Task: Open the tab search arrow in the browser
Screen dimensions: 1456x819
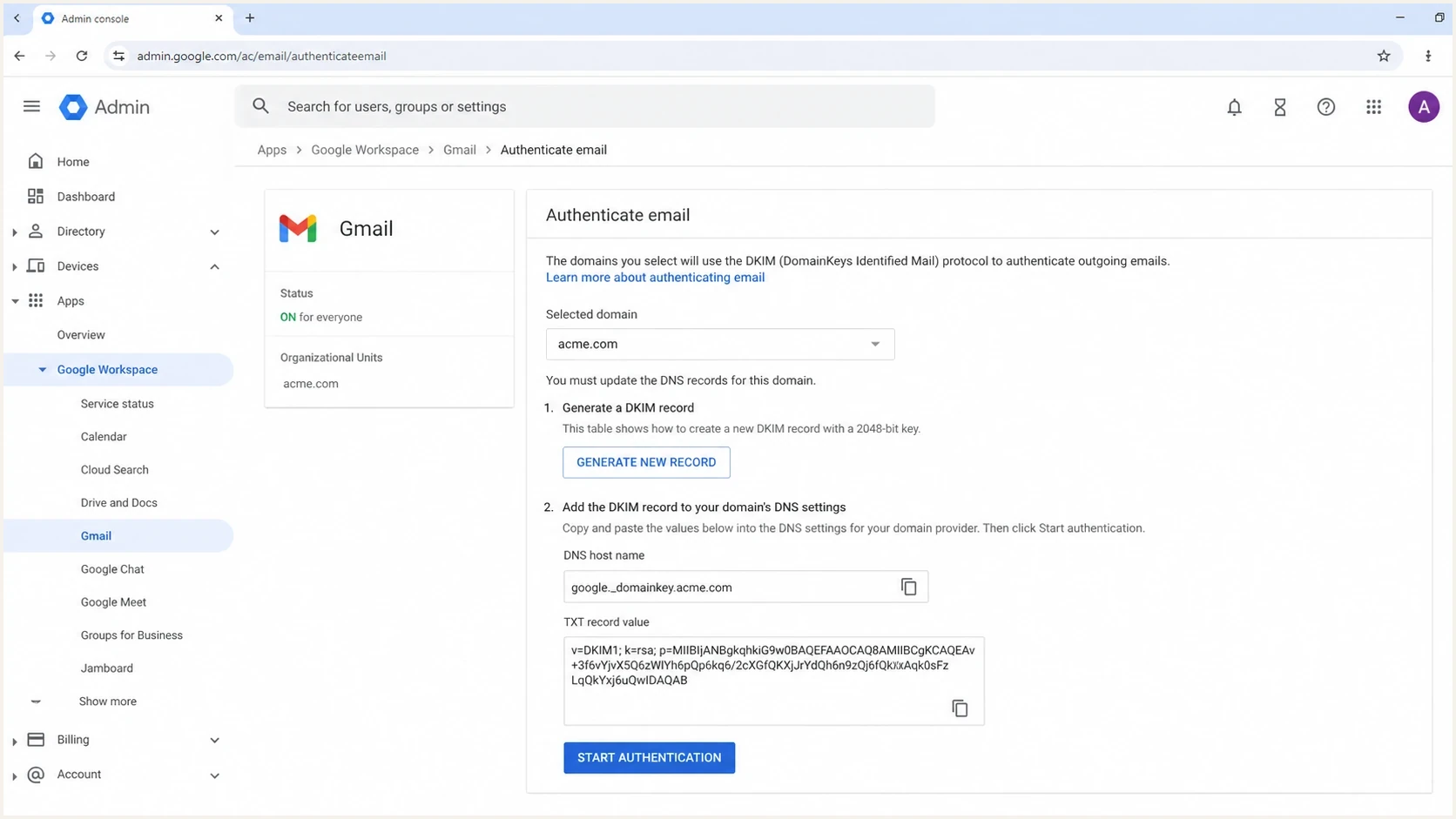Action: (17, 17)
